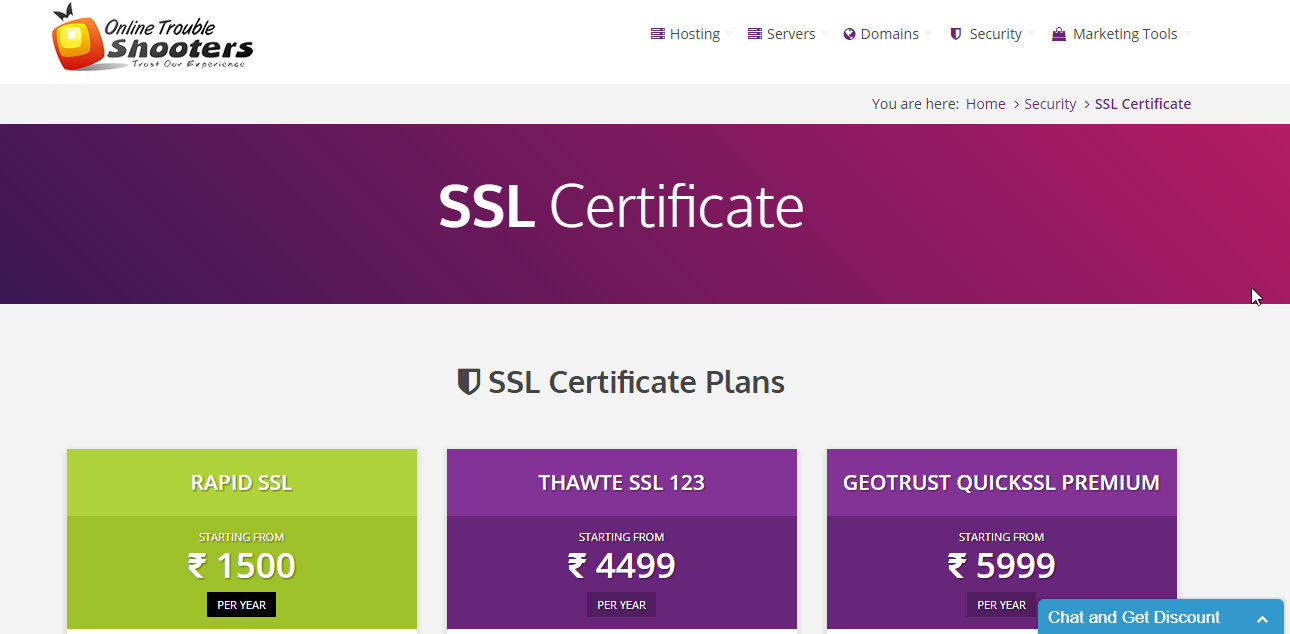Expand the Hosting dropdown menu

click(x=694, y=33)
